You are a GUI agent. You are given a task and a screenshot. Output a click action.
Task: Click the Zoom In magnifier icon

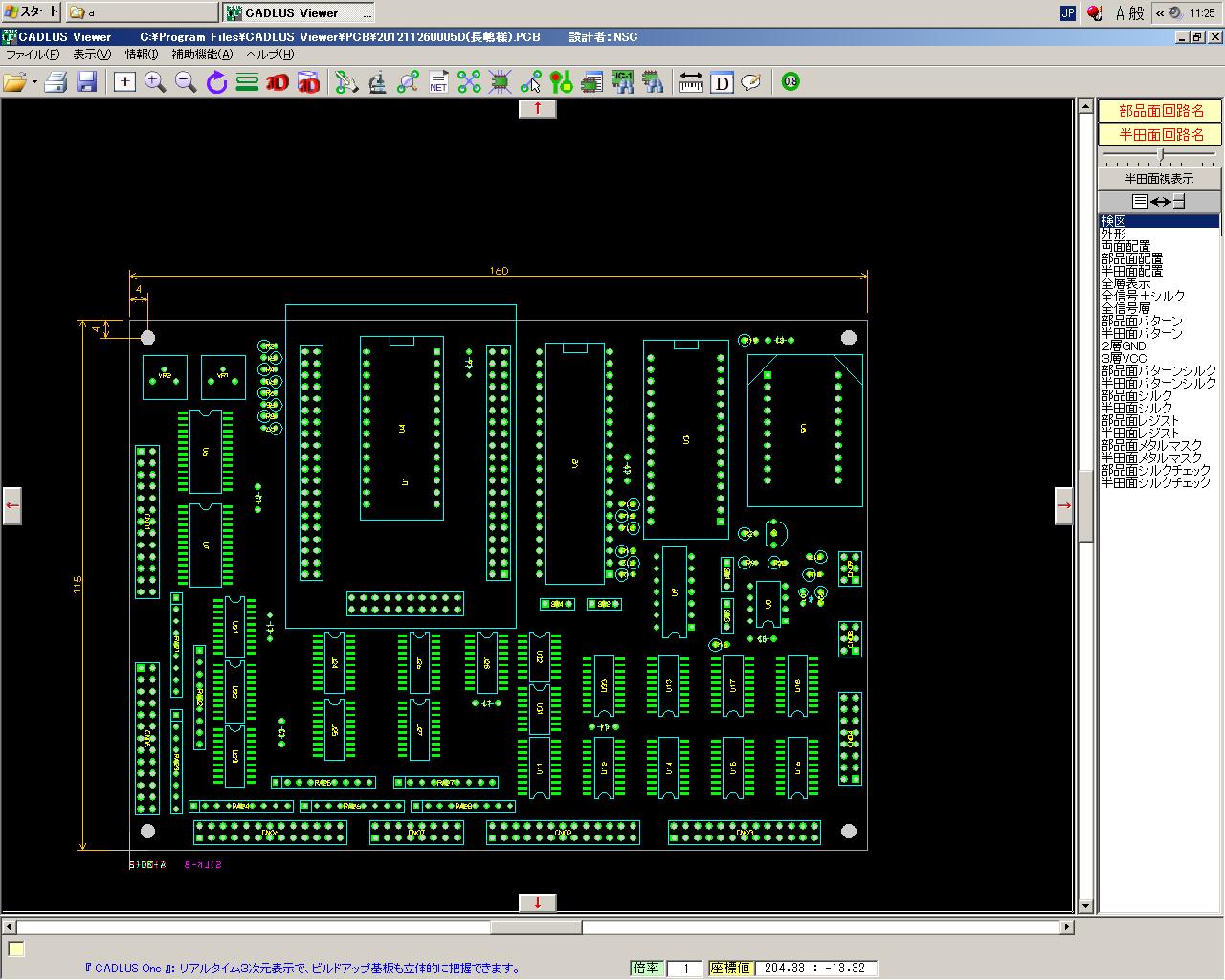[155, 82]
